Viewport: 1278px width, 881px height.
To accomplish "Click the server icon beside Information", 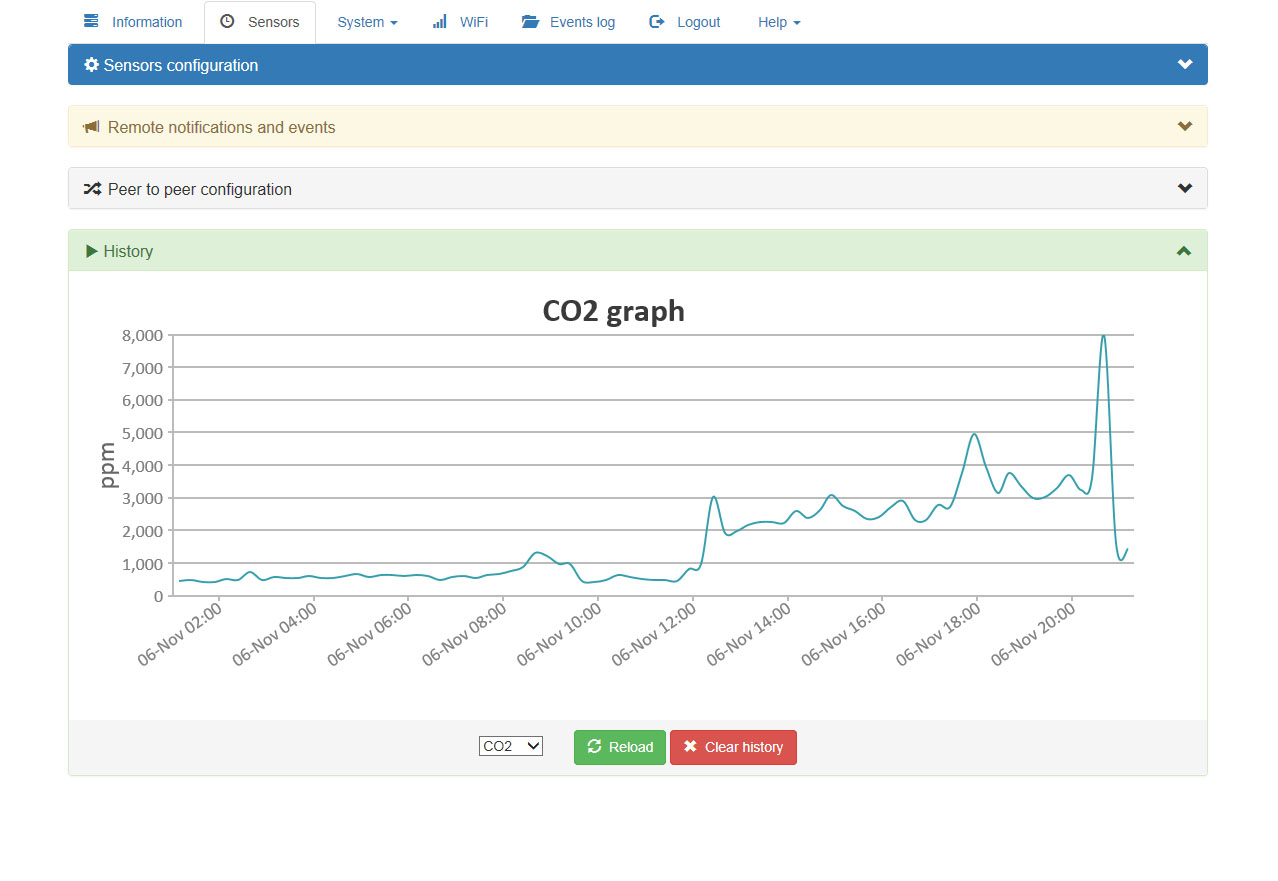I will click(92, 22).
